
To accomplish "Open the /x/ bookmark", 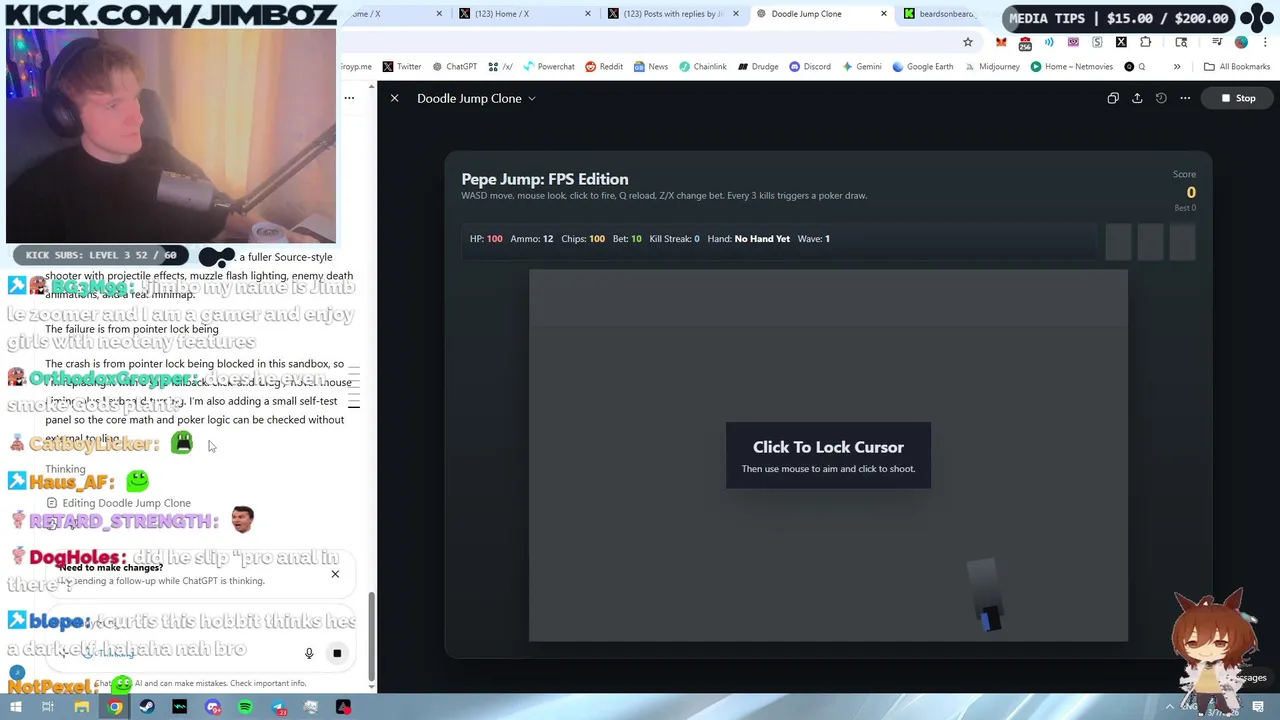I will tap(500, 67).
